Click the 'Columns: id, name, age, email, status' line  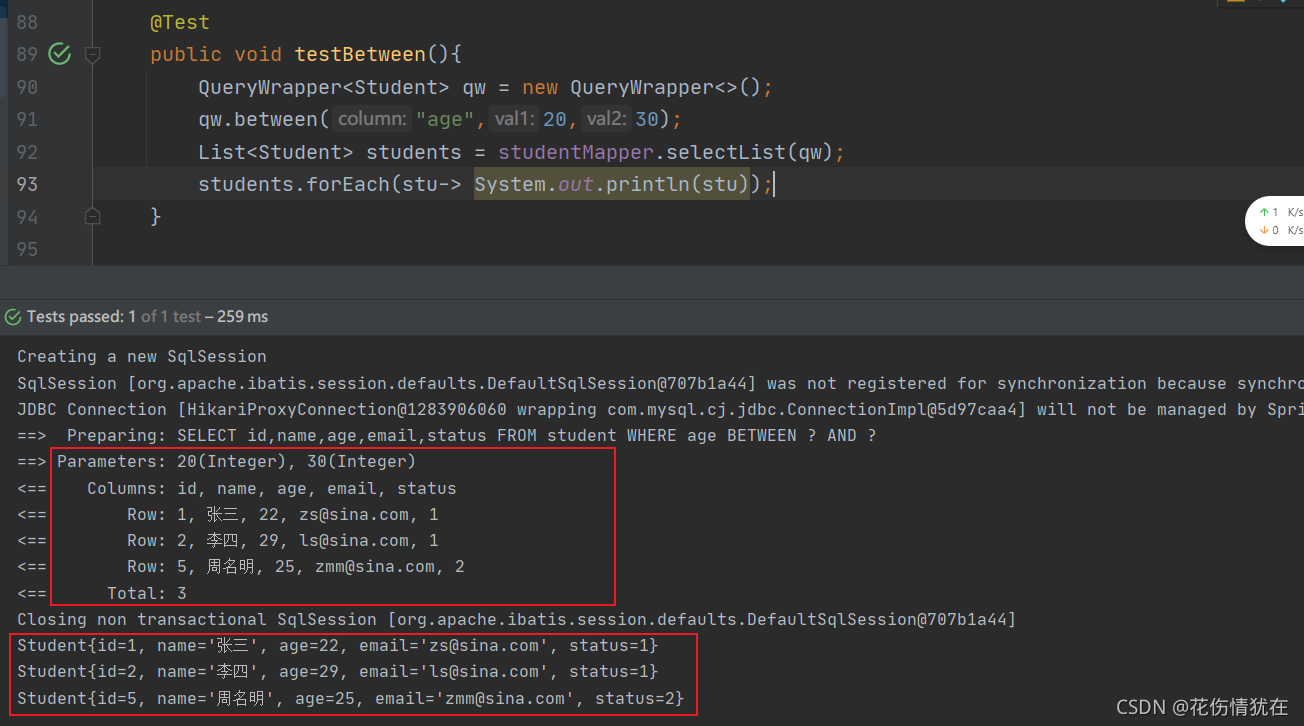(237, 489)
